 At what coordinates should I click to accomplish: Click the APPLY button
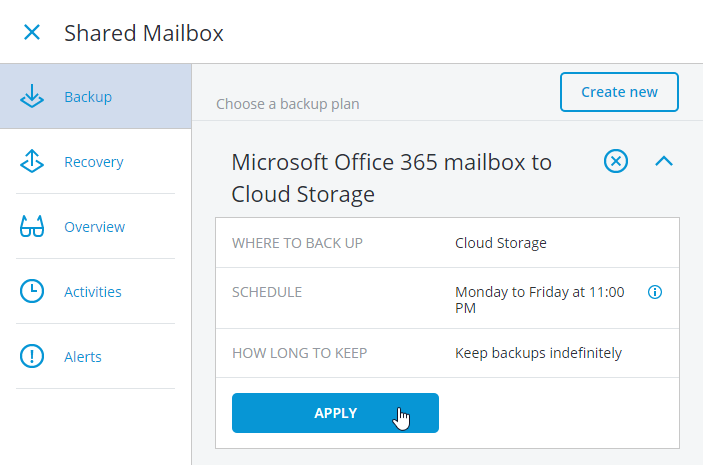(x=335, y=413)
